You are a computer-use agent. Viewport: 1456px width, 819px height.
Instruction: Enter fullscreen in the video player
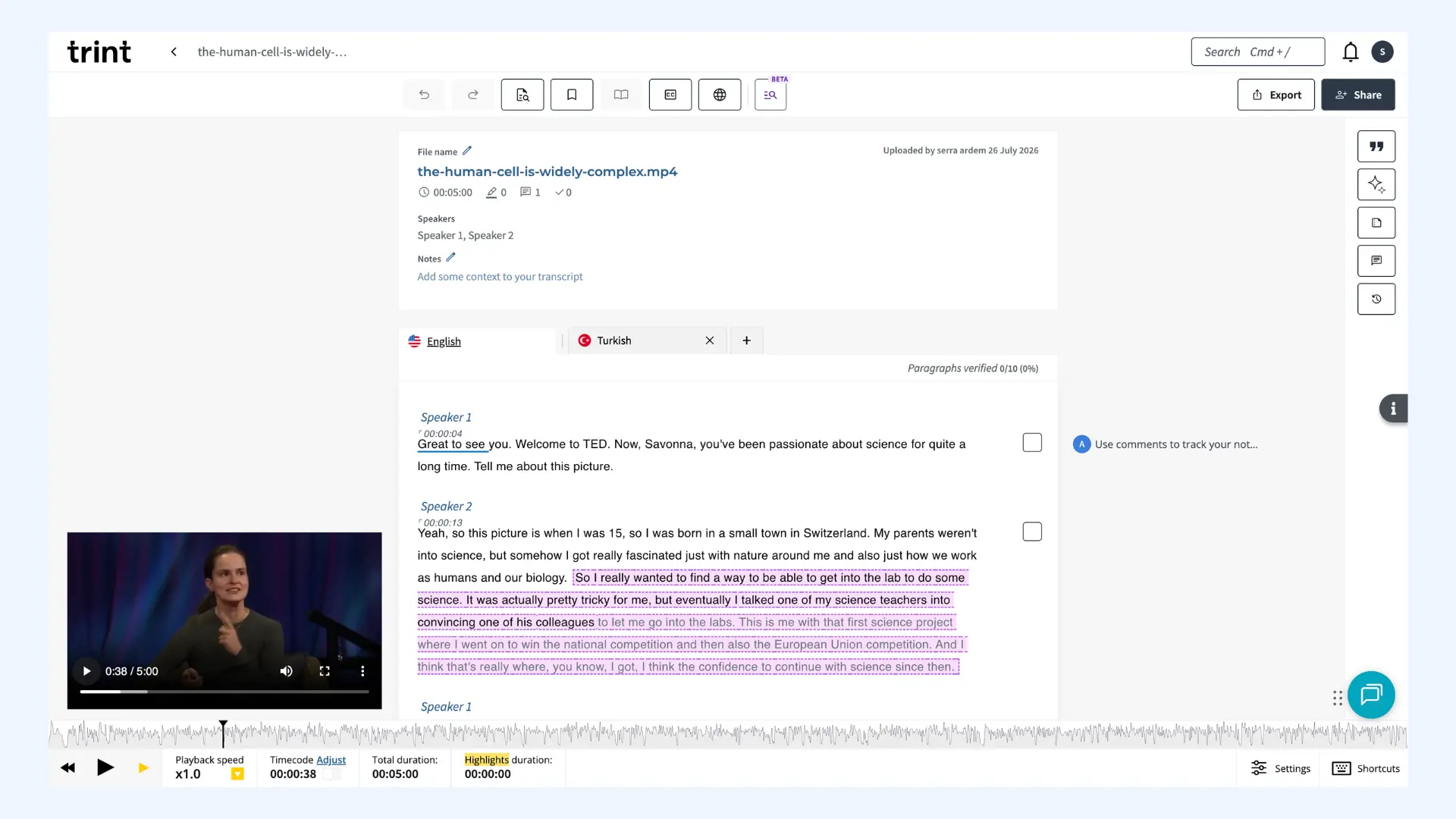coord(325,671)
